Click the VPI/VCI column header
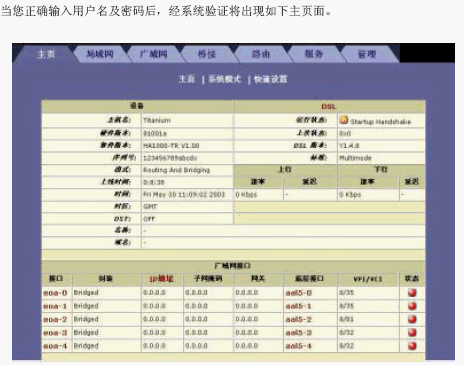 coord(368,279)
